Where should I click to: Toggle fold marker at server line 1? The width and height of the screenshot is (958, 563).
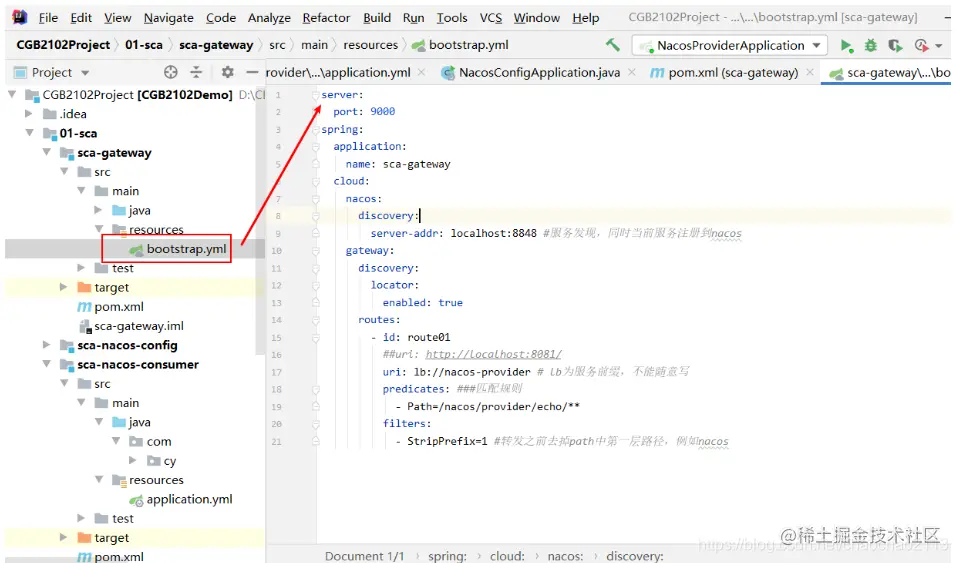316,95
